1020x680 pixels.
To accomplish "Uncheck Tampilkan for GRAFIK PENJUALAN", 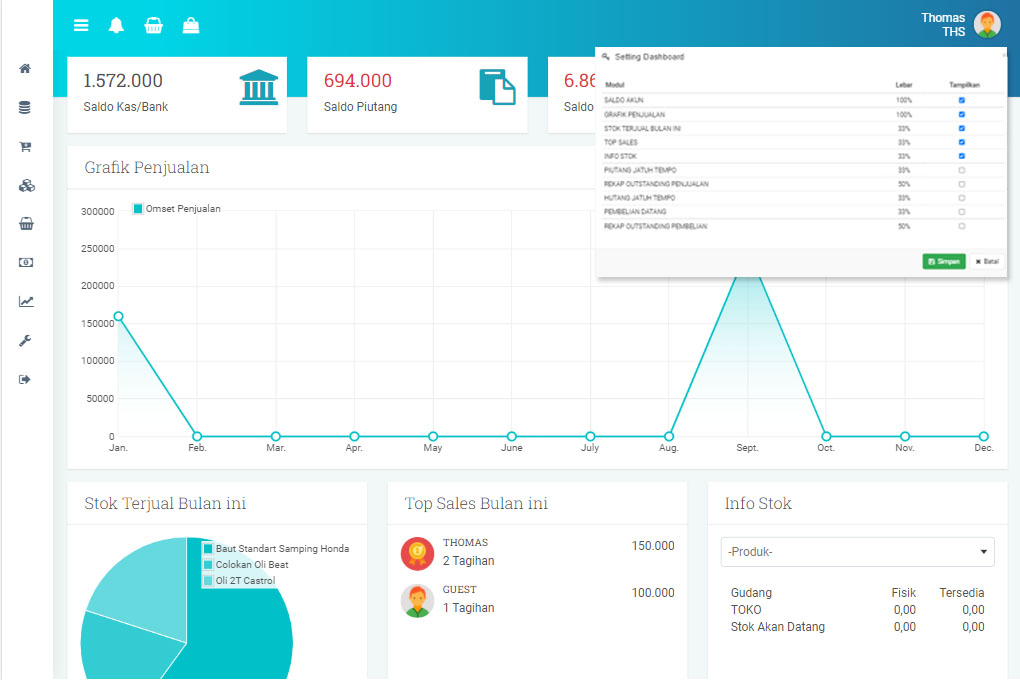I will point(961,115).
